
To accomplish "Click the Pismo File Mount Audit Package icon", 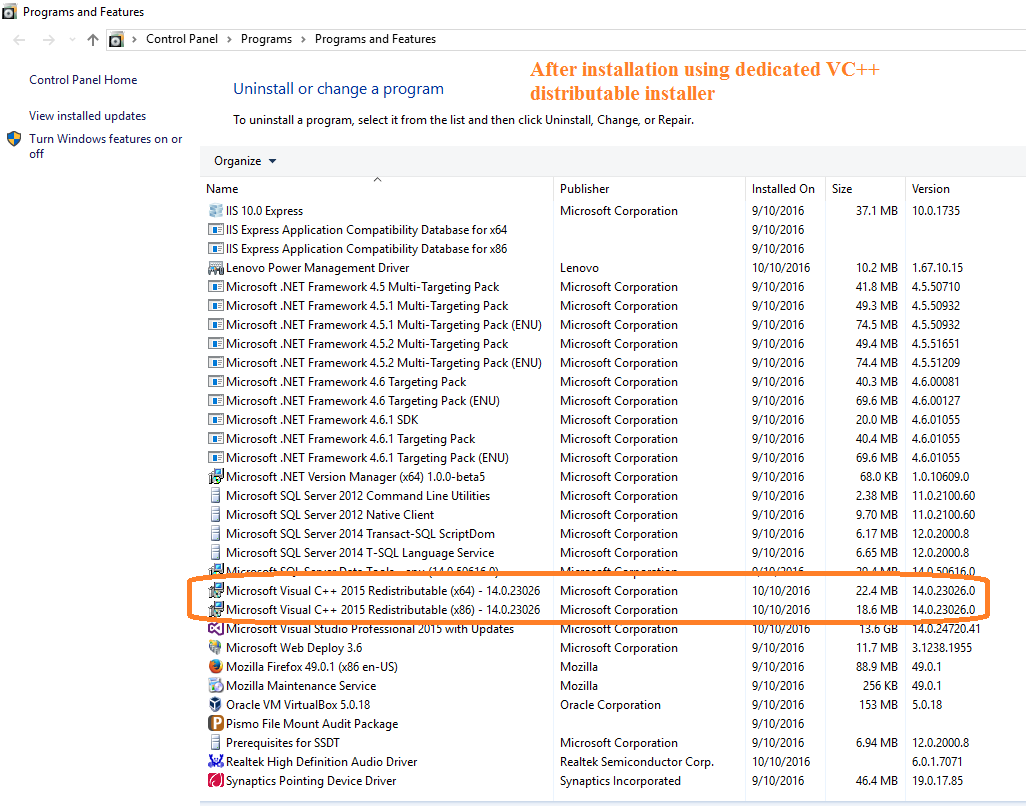I will [216, 723].
